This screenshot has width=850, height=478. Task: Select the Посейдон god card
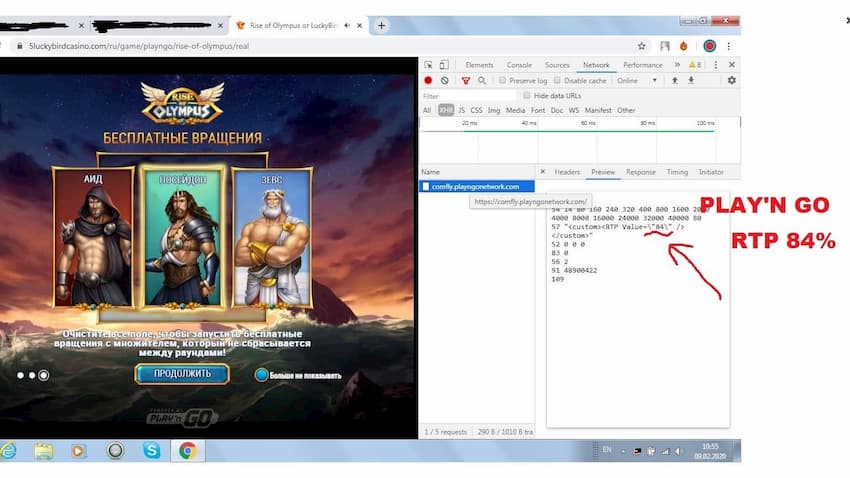183,236
